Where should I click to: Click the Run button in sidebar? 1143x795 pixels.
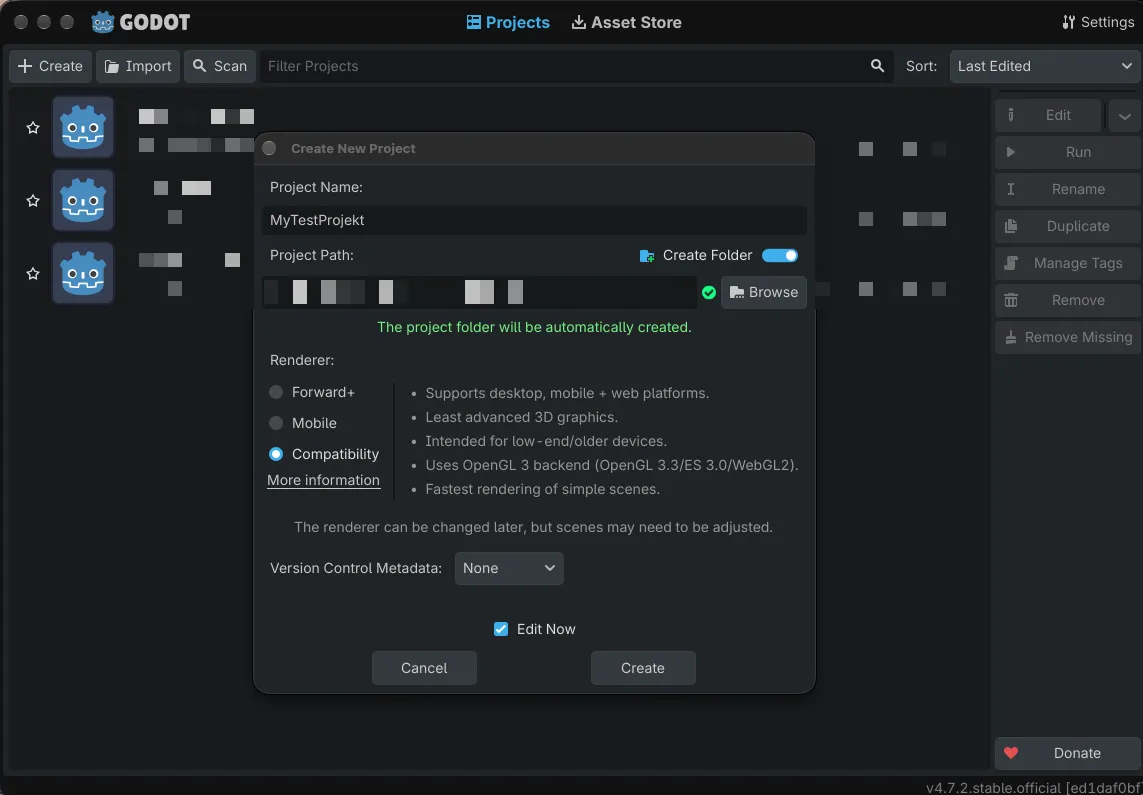coord(1068,152)
